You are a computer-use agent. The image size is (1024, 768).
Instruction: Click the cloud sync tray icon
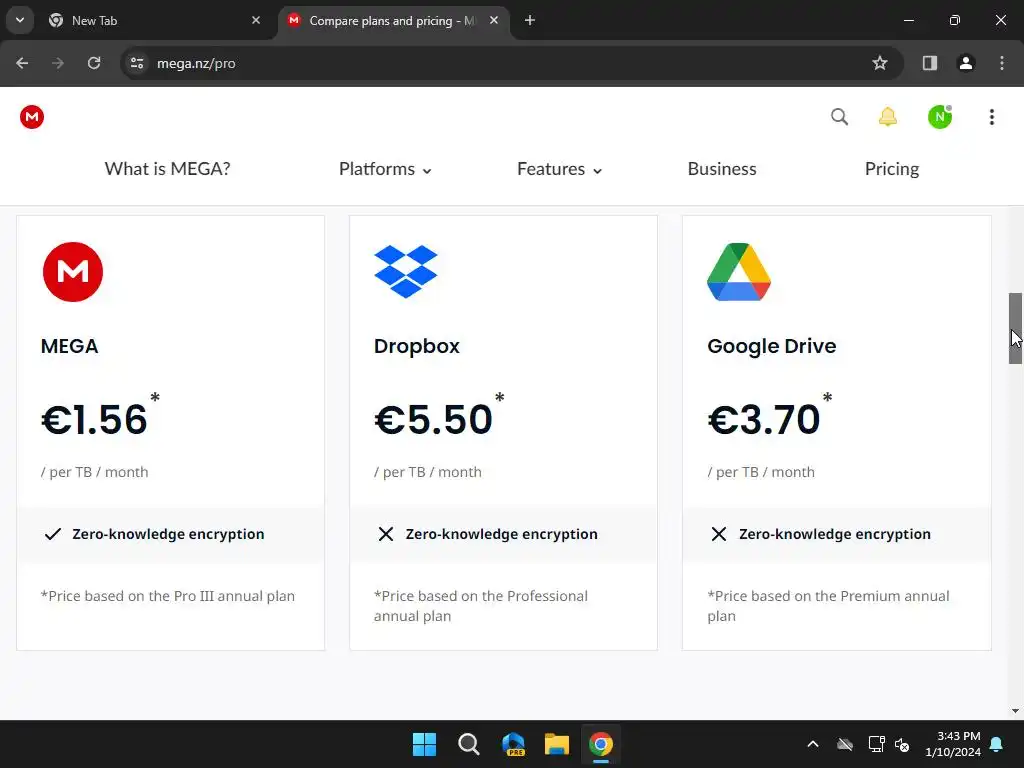pyautogui.click(x=845, y=744)
